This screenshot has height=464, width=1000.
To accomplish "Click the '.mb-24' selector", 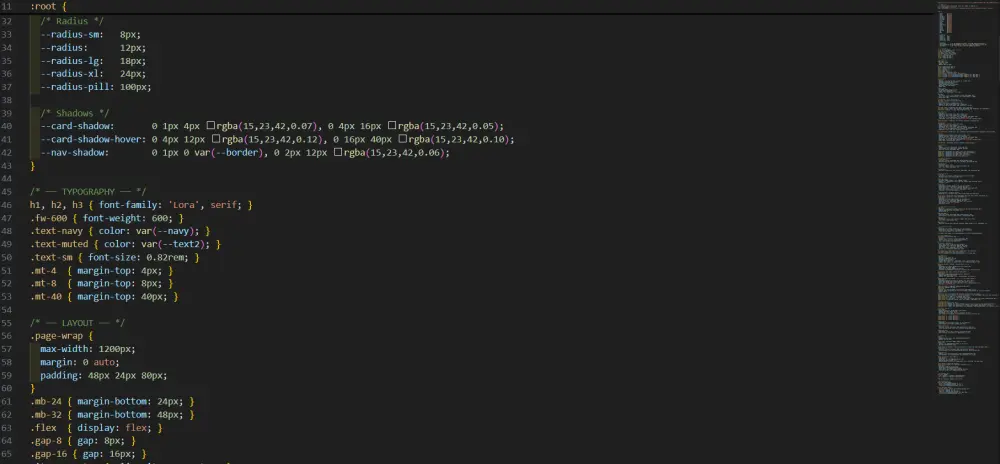I will (46, 402).
